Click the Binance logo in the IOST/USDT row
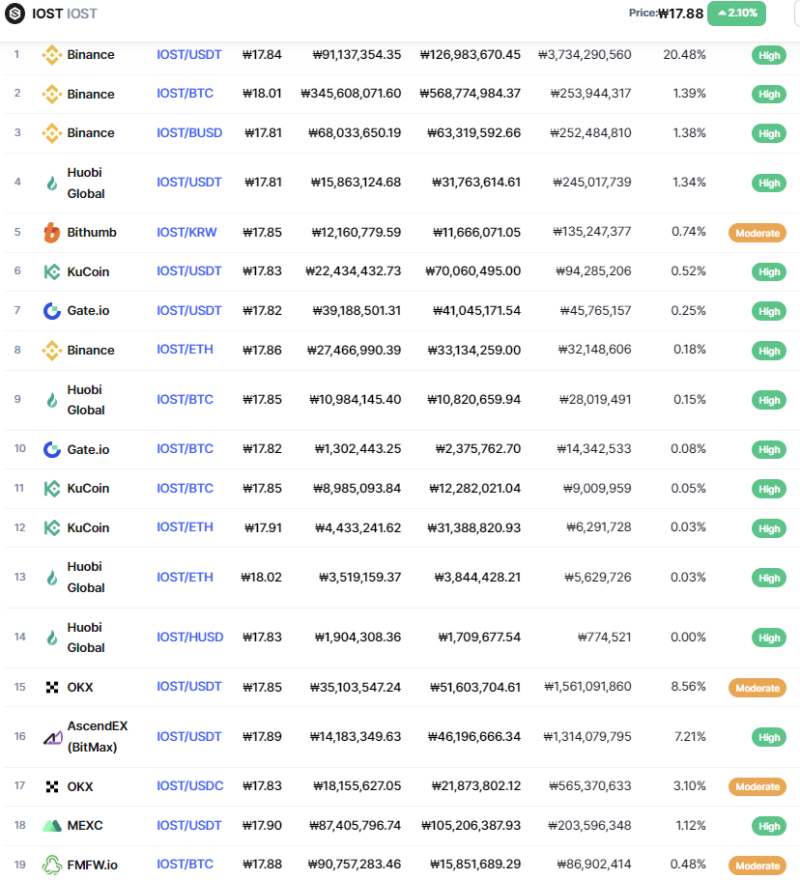 52,55
